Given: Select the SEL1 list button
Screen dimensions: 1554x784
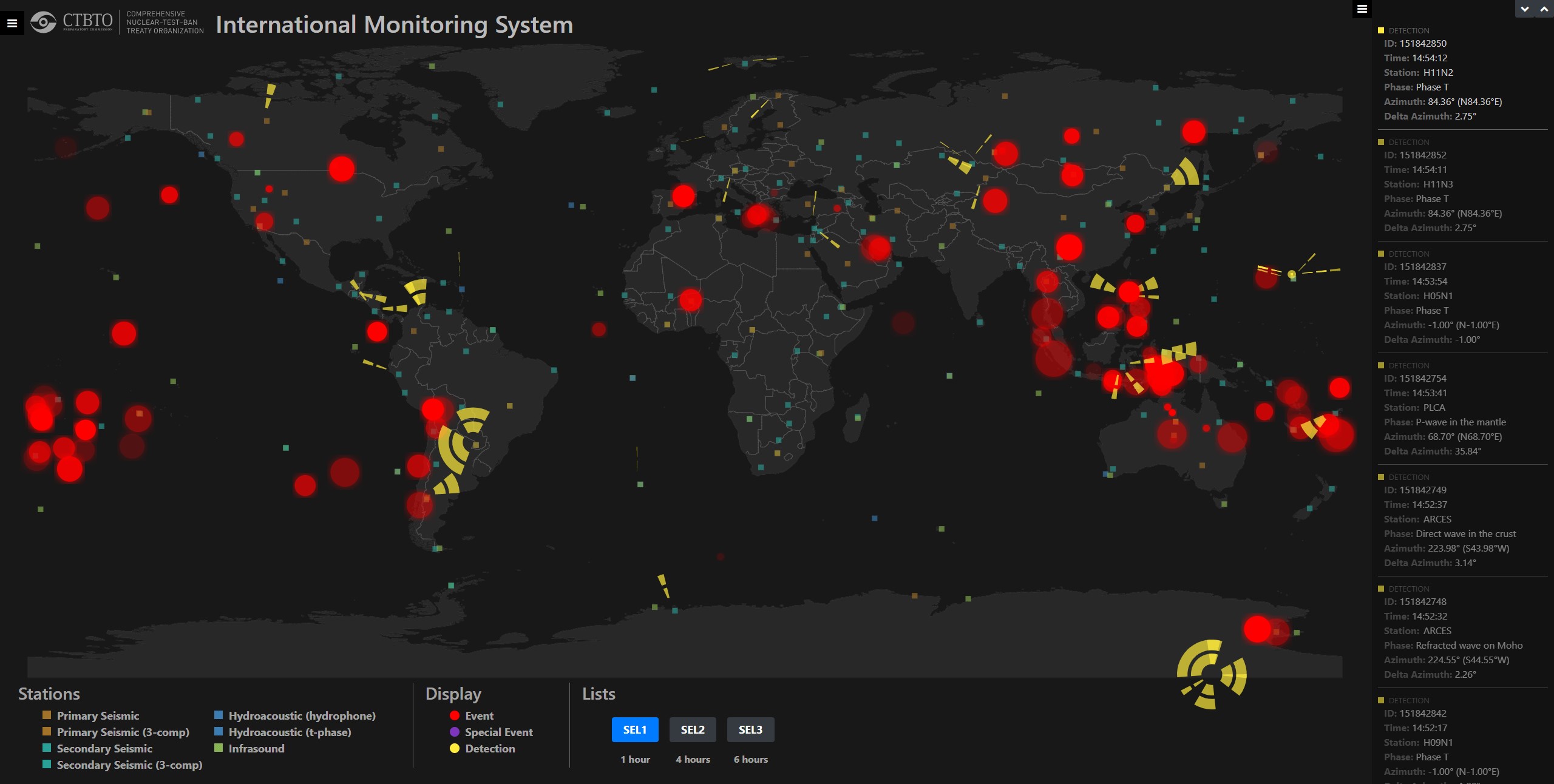Looking at the screenshot, I should (634, 729).
